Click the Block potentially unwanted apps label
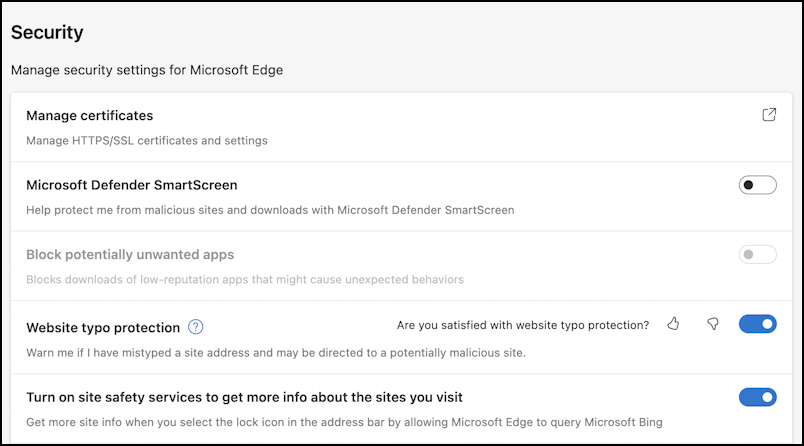The height and width of the screenshot is (446, 804). pyautogui.click(x=130, y=255)
